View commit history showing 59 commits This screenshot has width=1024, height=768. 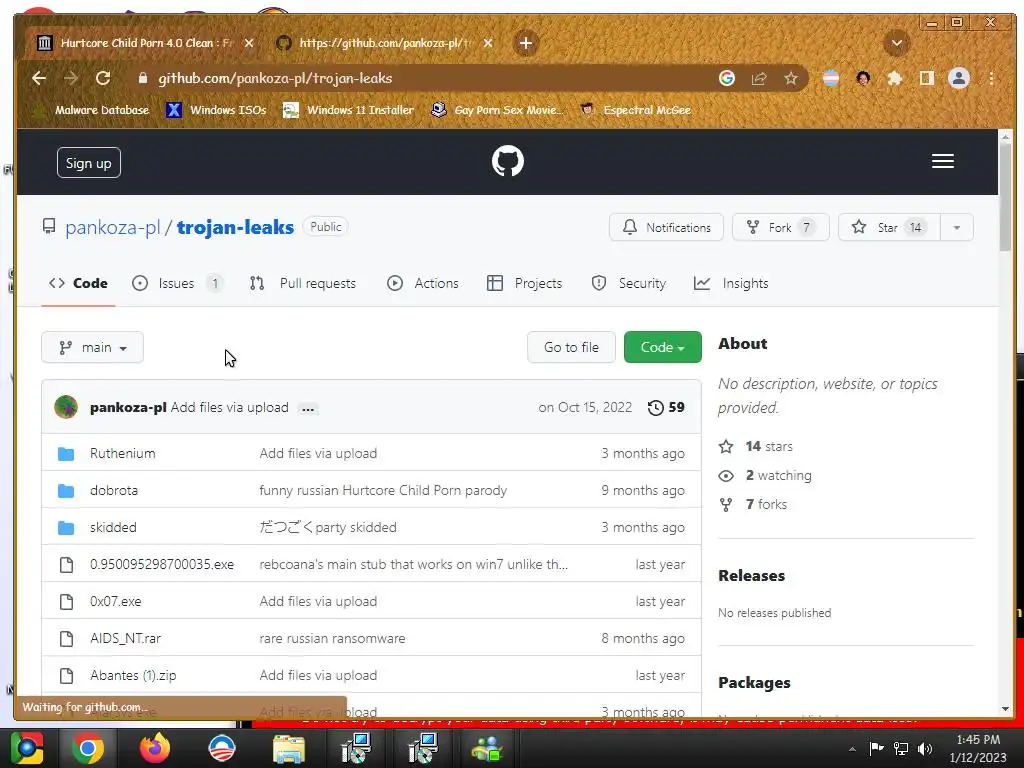tap(666, 408)
